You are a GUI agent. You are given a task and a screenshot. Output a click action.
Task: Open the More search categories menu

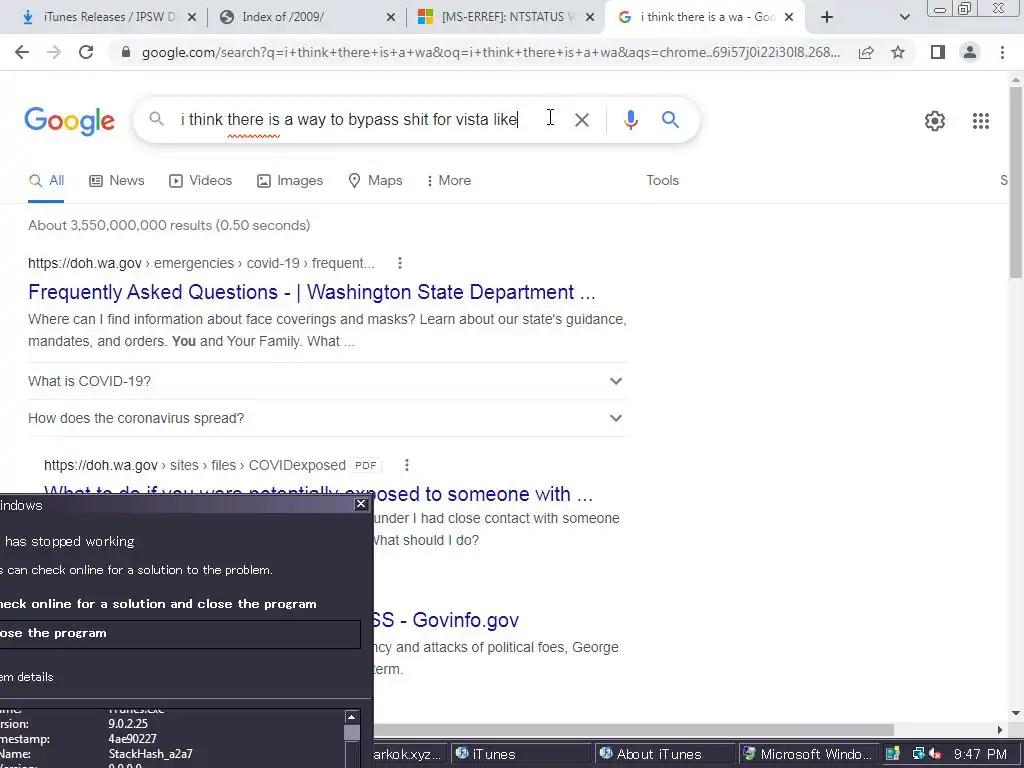tap(449, 181)
